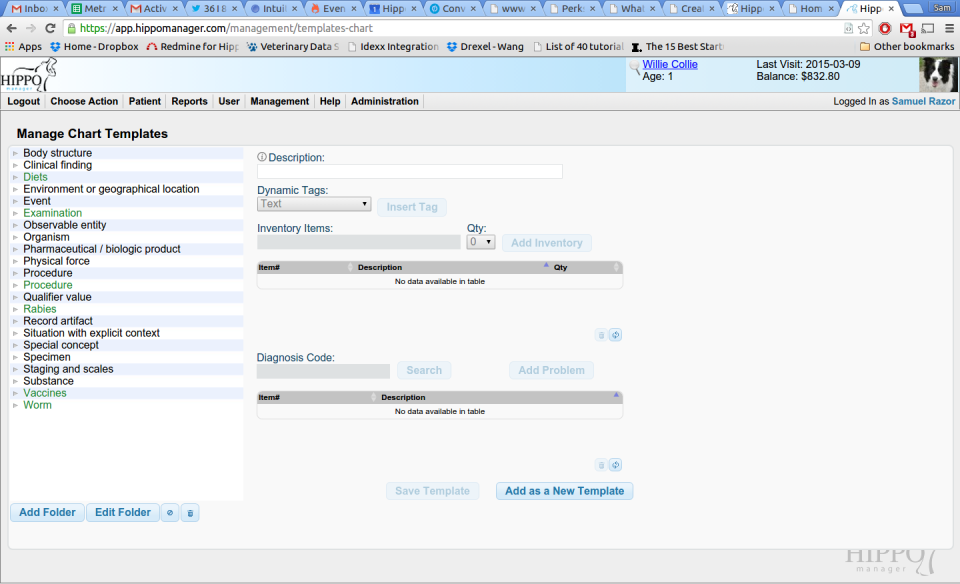The image size is (960, 584).
Task: Click the browser forward arrow
Action: pos(31,28)
